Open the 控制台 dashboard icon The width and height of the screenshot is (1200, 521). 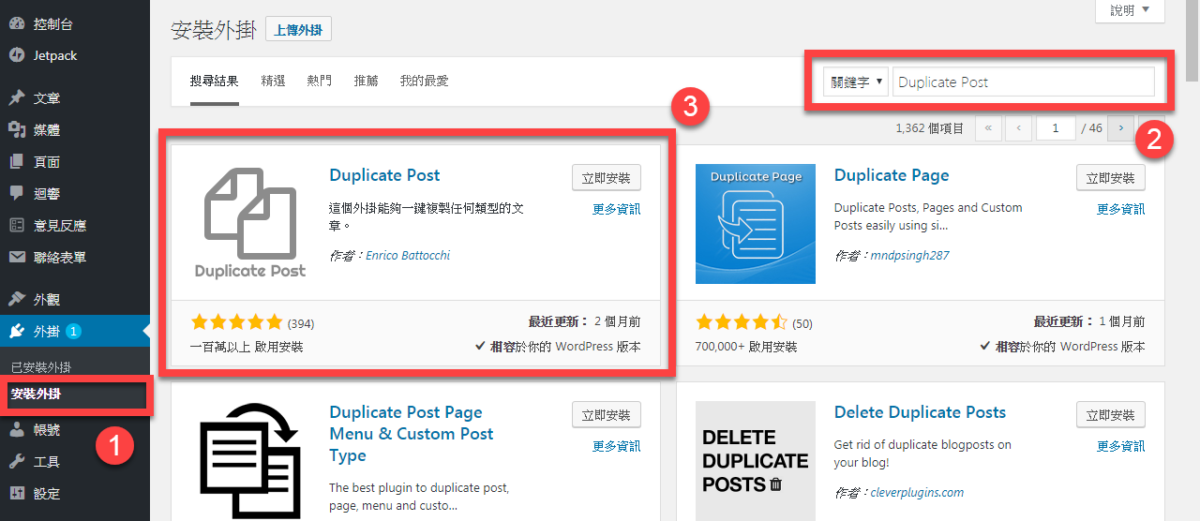[x=17, y=23]
